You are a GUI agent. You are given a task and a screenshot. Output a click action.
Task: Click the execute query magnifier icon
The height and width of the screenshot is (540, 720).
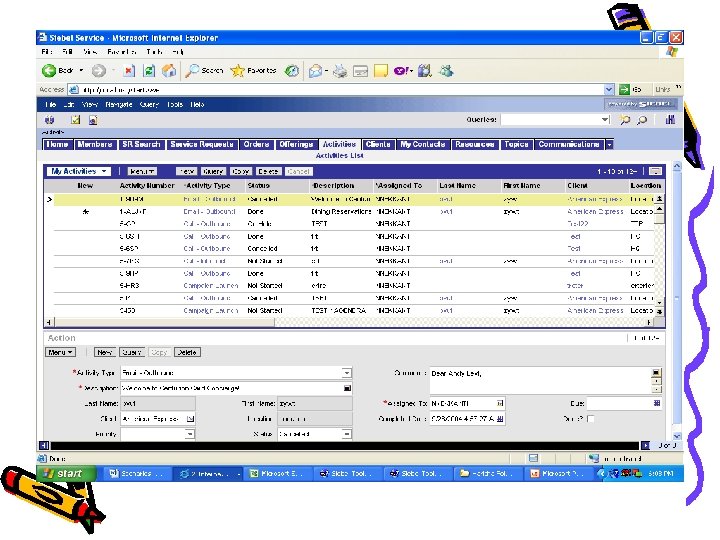click(x=642, y=120)
